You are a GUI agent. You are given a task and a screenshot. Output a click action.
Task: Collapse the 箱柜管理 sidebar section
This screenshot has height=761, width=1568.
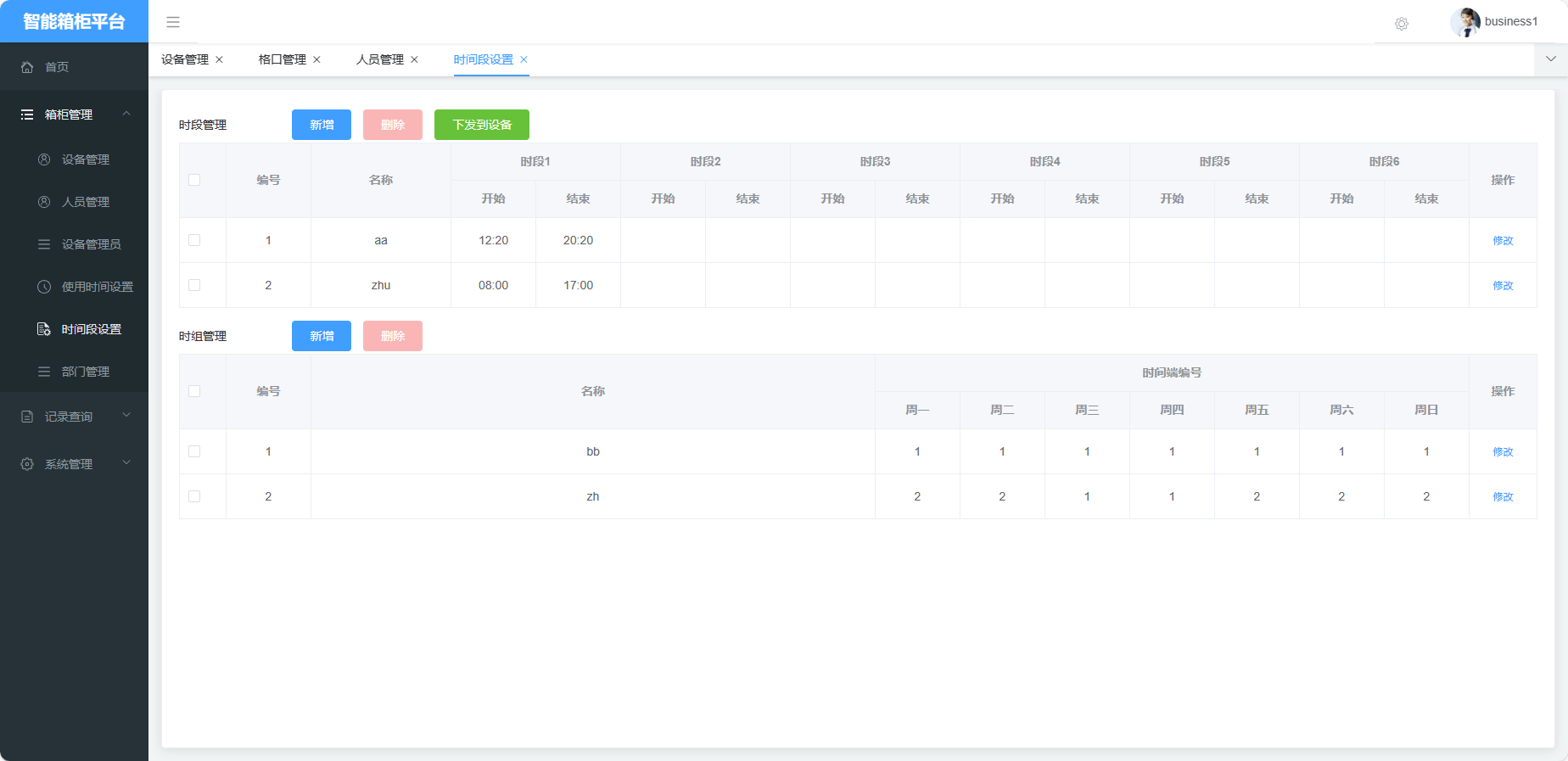coord(126,114)
